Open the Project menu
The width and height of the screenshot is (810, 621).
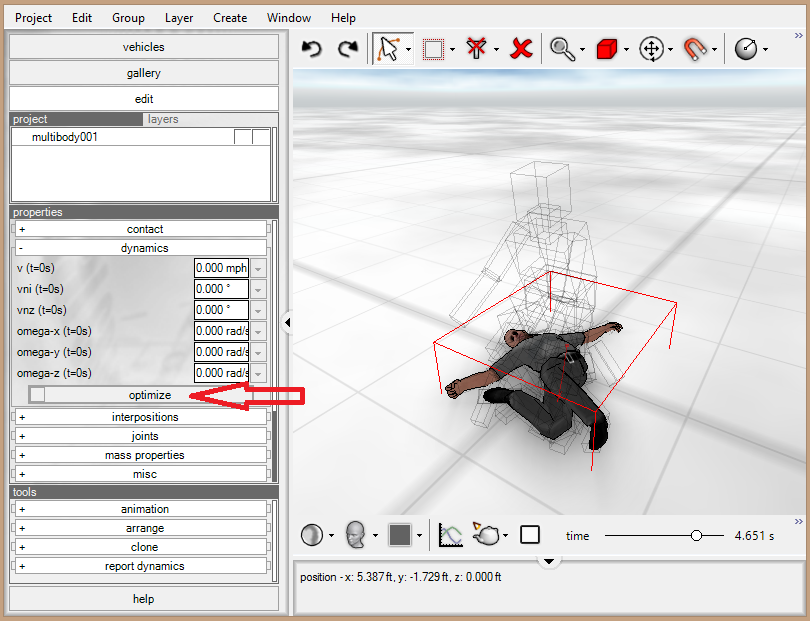(x=33, y=18)
